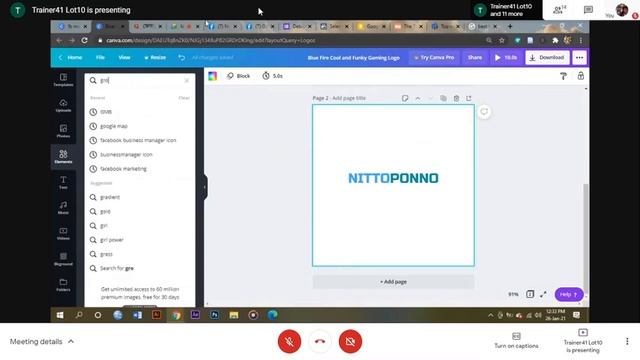Open the purple Help button

point(569,294)
